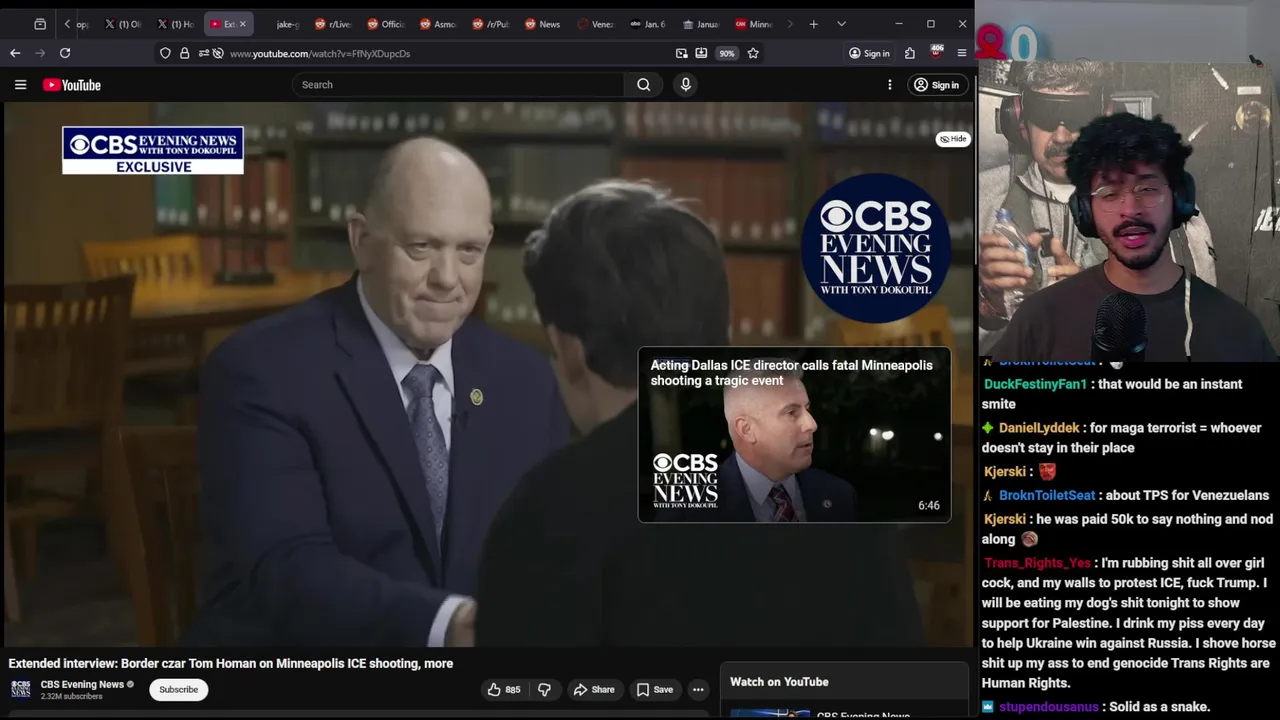Open YouTube guide hamburger menu

click(x=20, y=85)
